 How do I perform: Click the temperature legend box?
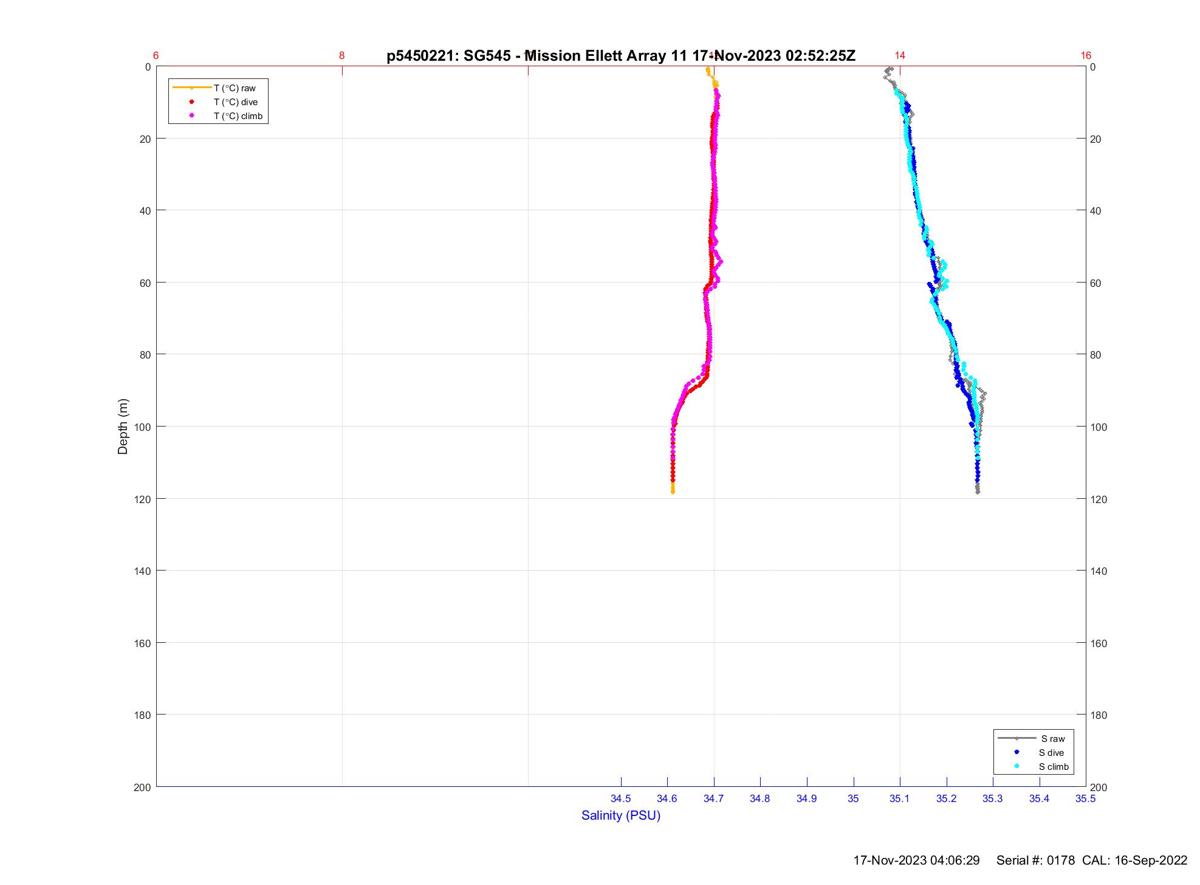click(x=219, y=102)
